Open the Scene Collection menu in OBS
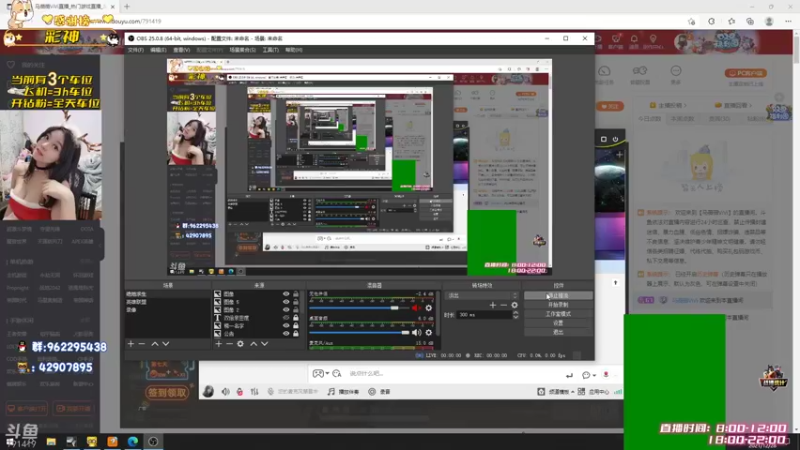The height and width of the screenshot is (450, 800). (x=242, y=50)
